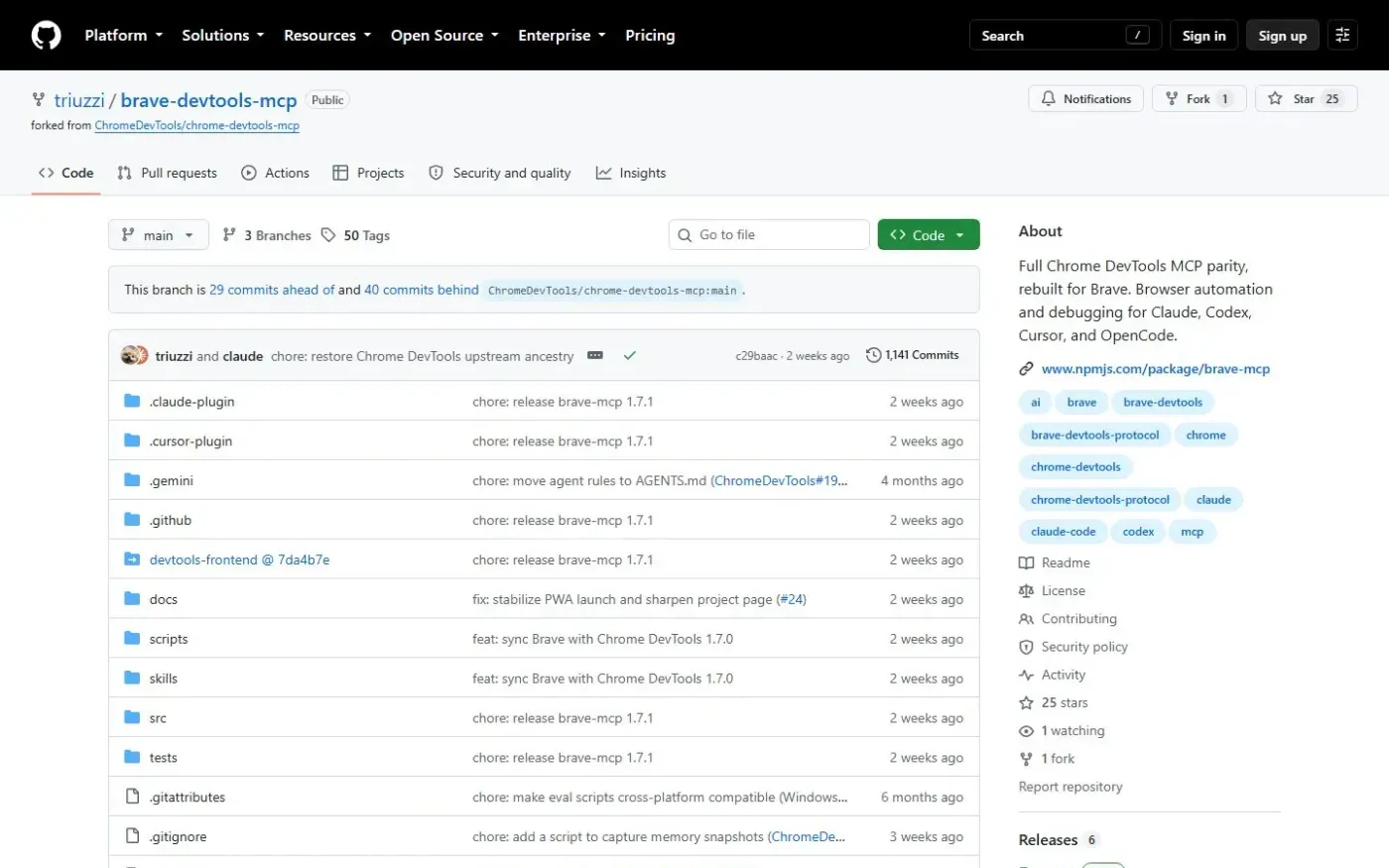Expand the Resources menu
The height and width of the screenshot is (868, 1389).
point(327,36)
